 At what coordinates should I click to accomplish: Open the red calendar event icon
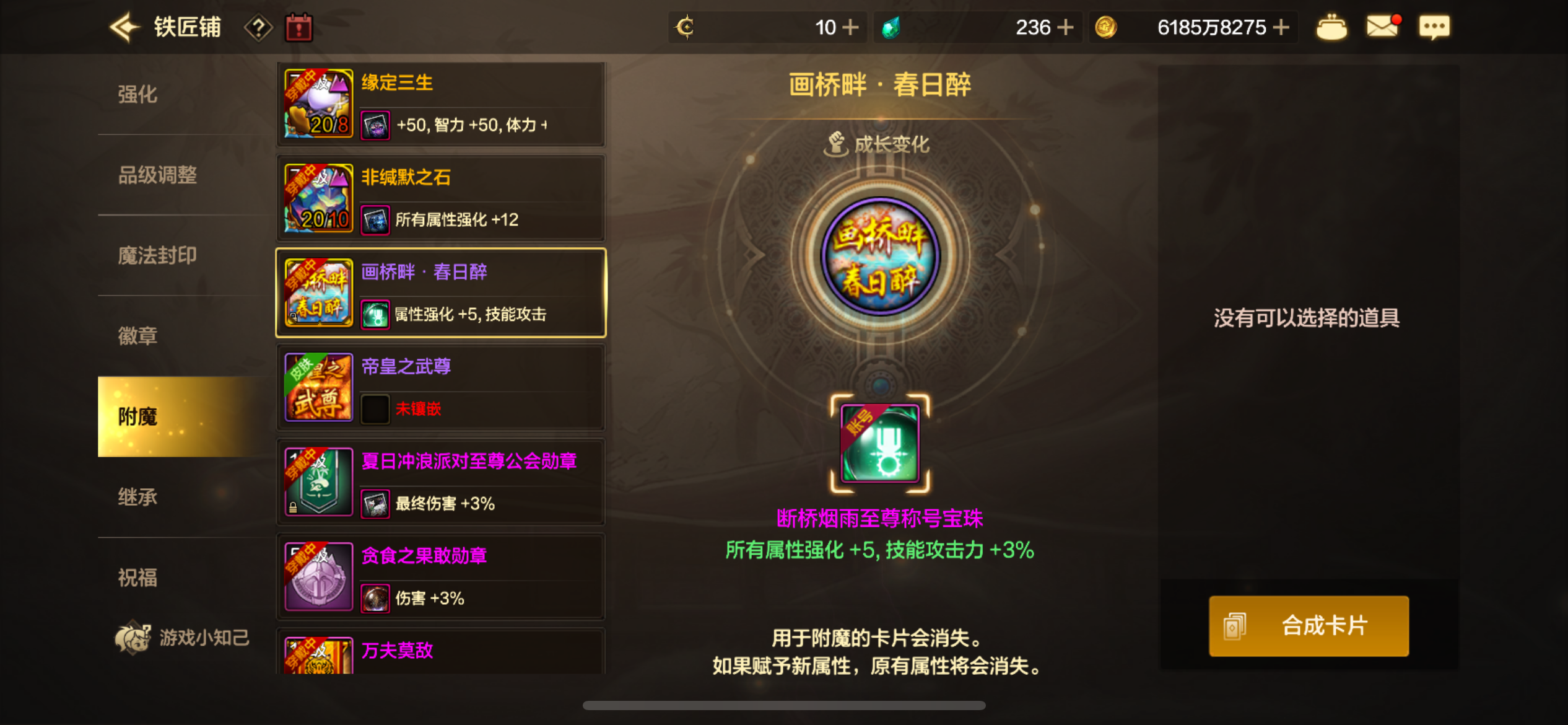(298, 28)
